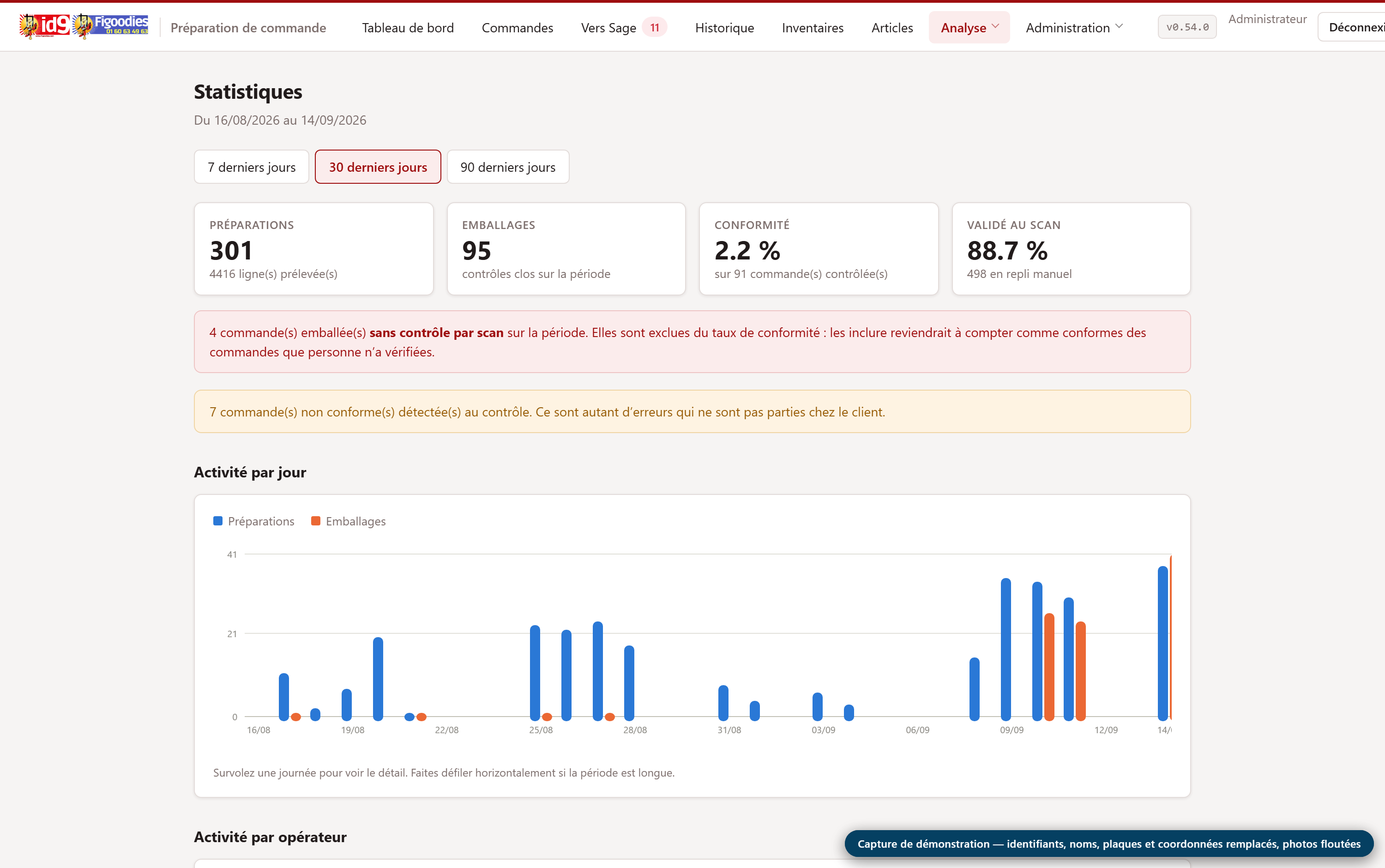Viewport: 1385px width, 868px height.
Task: Open Tableau de bord
Action: [408, 28]
